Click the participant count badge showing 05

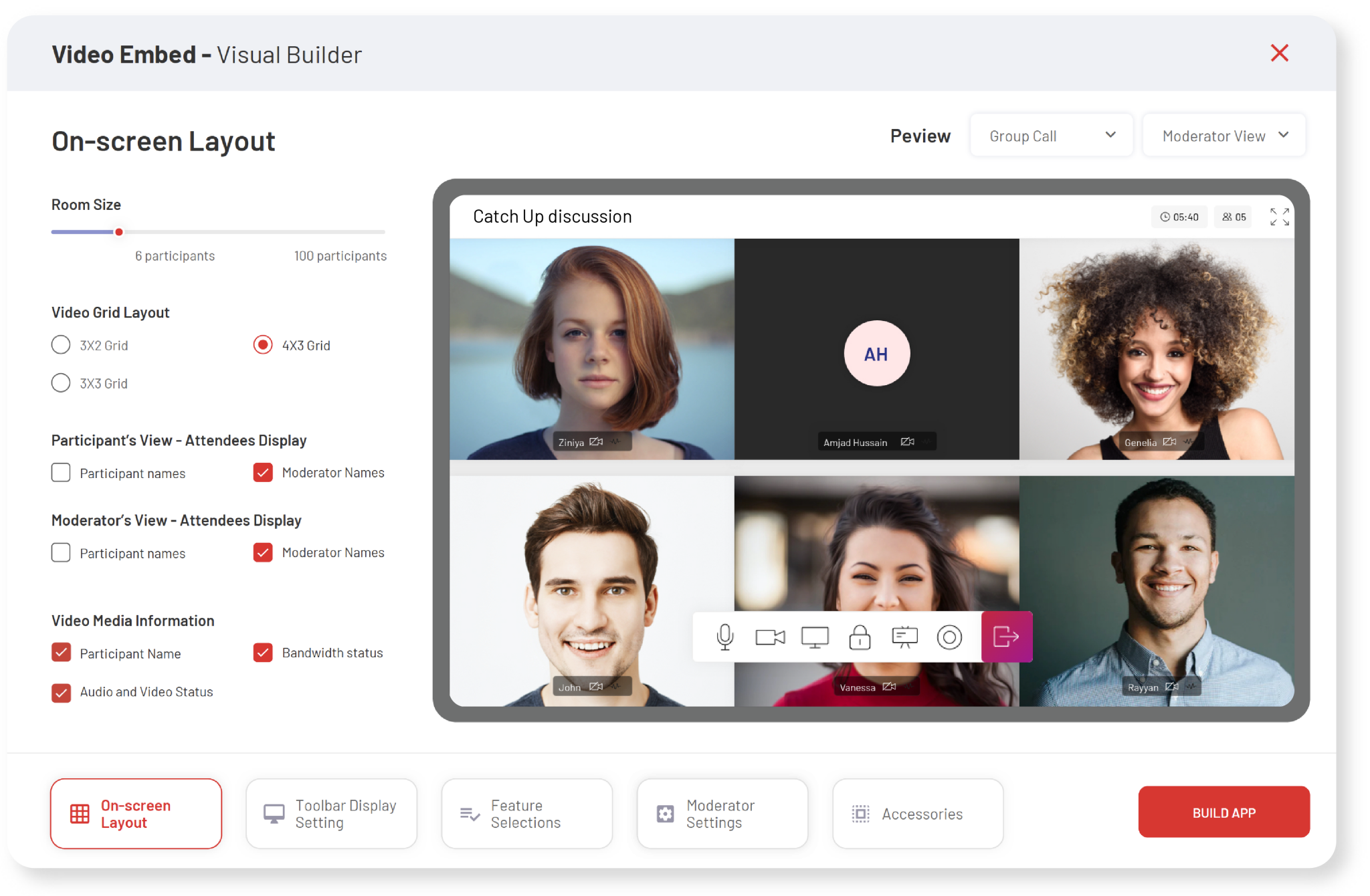pos(1232,217)
